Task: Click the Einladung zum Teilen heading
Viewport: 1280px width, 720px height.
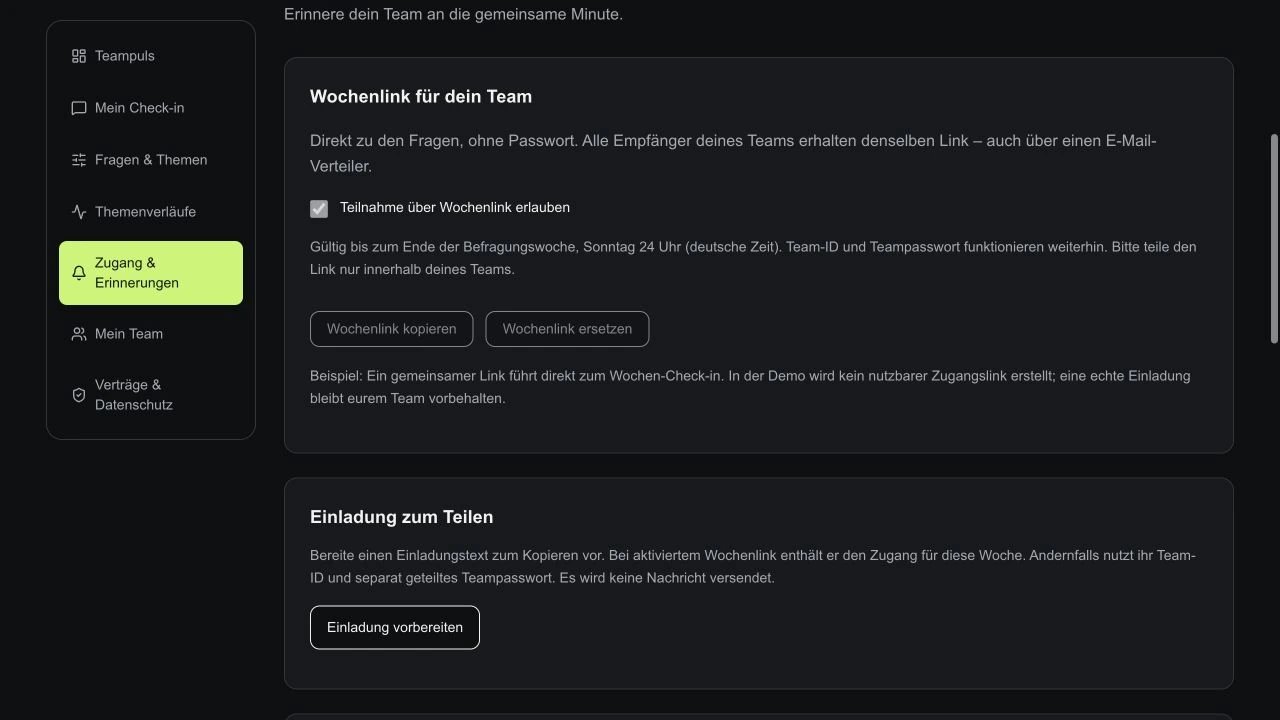Action: pyautogui.click(x=402, y=517)
